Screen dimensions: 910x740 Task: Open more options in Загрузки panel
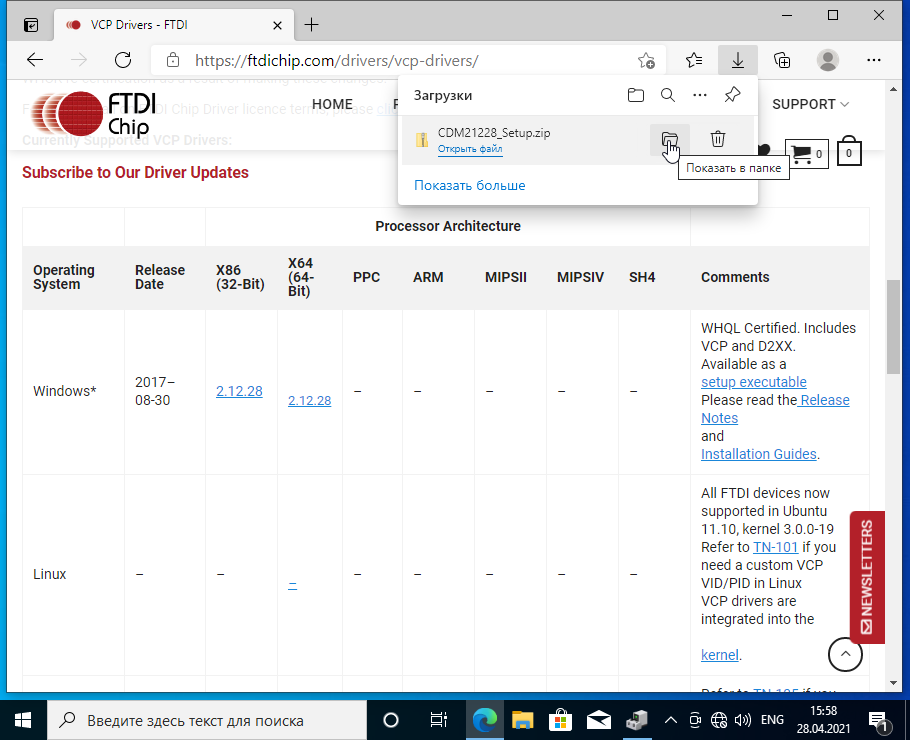click(x=700, y=95)
